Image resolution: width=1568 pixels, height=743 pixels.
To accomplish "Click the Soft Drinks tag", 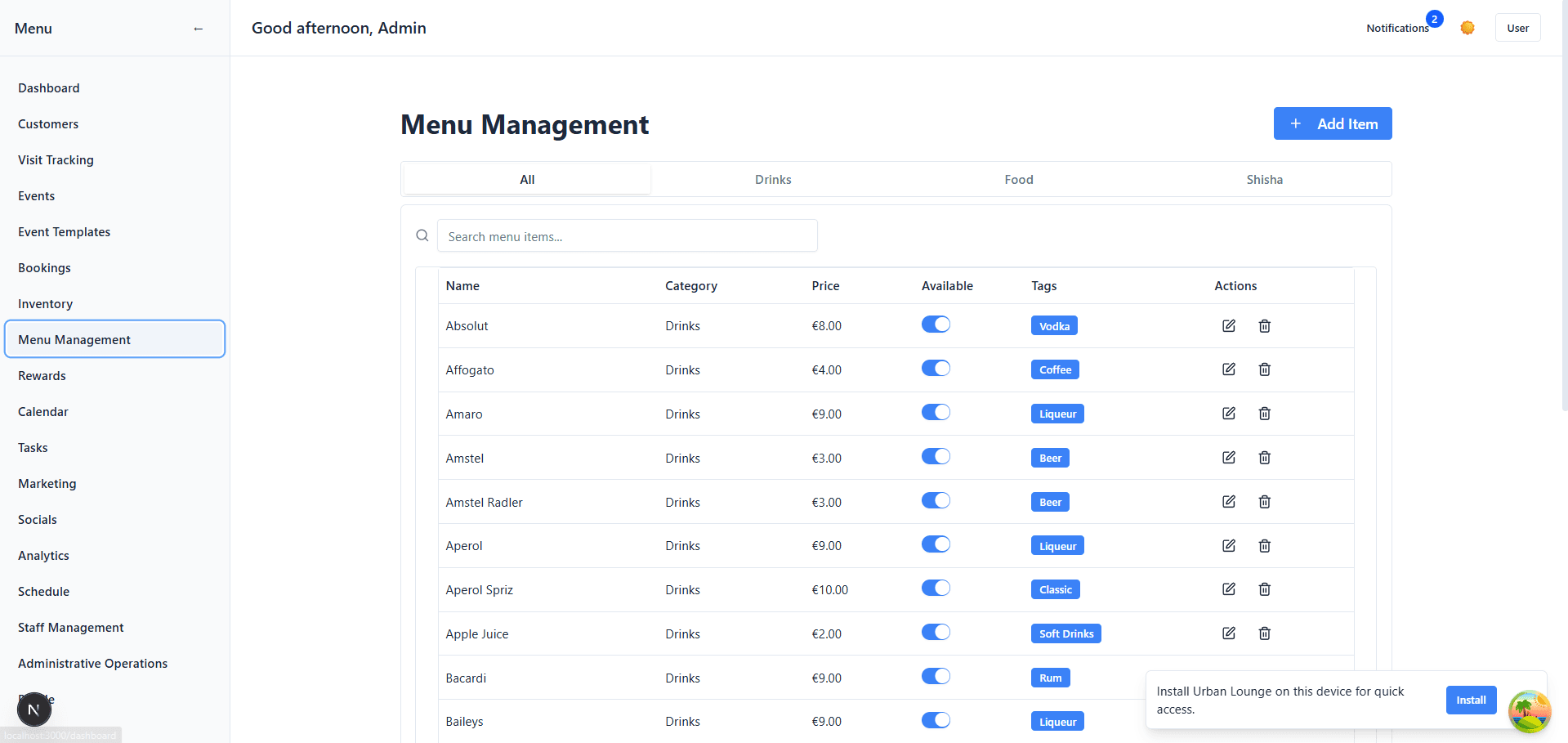I will pyautogui.click(x=1066, y=633).
